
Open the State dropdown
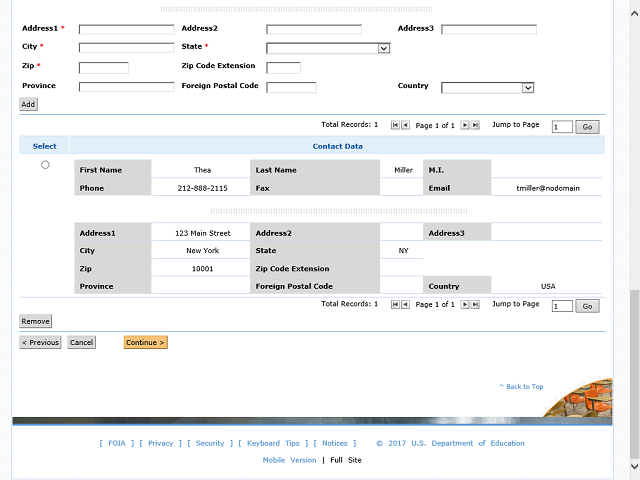pyautogui.click(x=328, y=49)
